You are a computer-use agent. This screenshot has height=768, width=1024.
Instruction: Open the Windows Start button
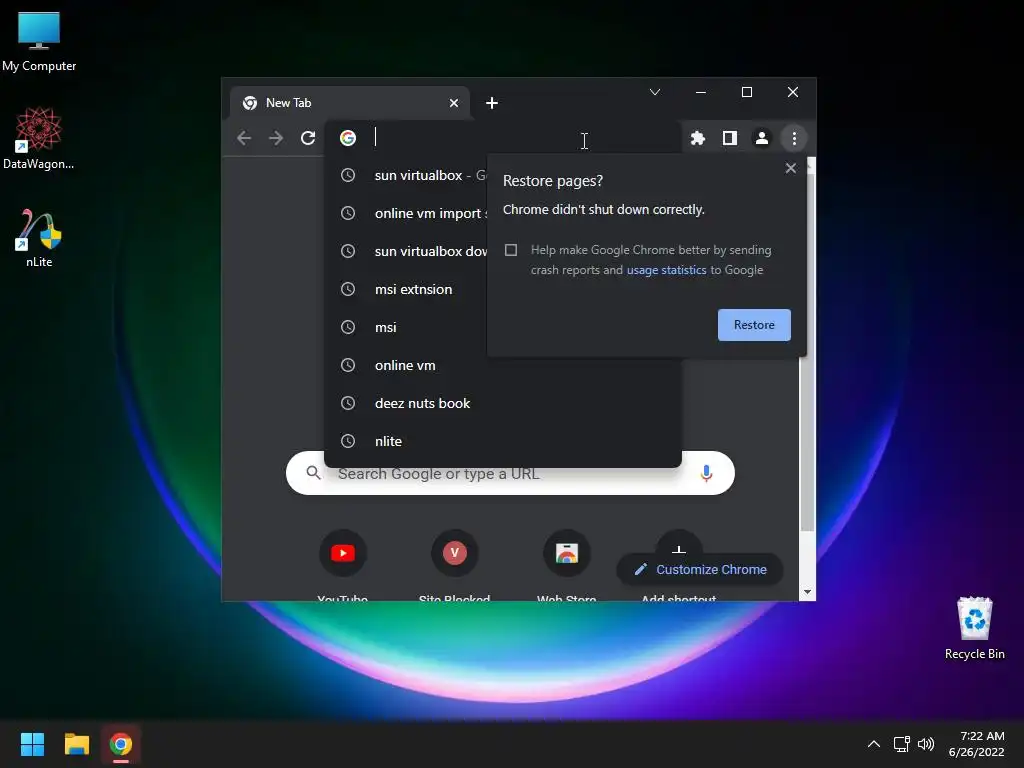[x=32, y=744]
